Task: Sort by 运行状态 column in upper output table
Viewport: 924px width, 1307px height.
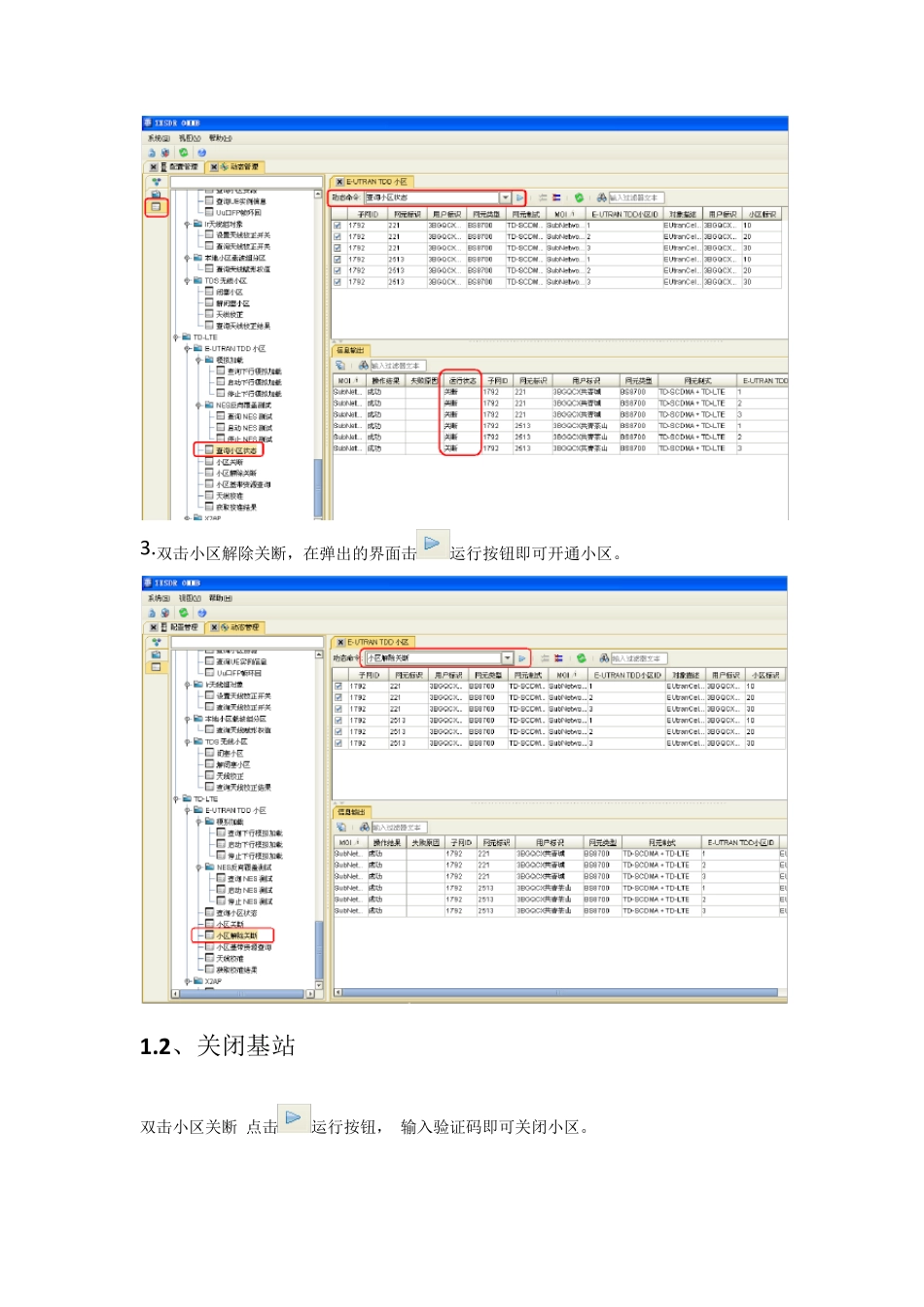Action: coord(462,381)
